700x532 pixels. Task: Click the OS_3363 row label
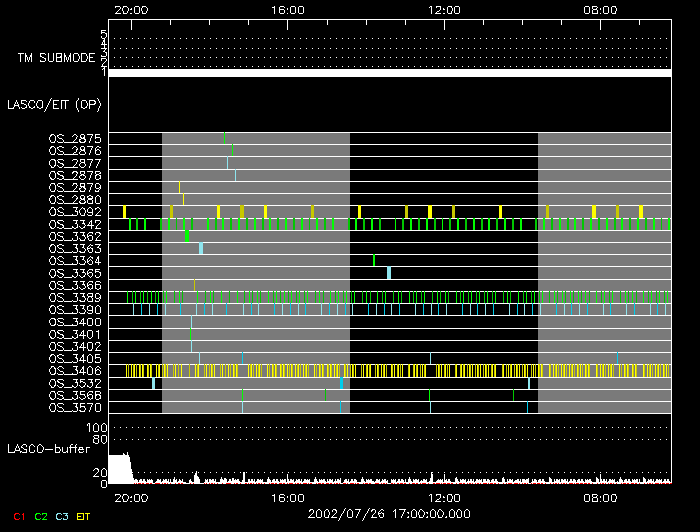tap(75, 249)
